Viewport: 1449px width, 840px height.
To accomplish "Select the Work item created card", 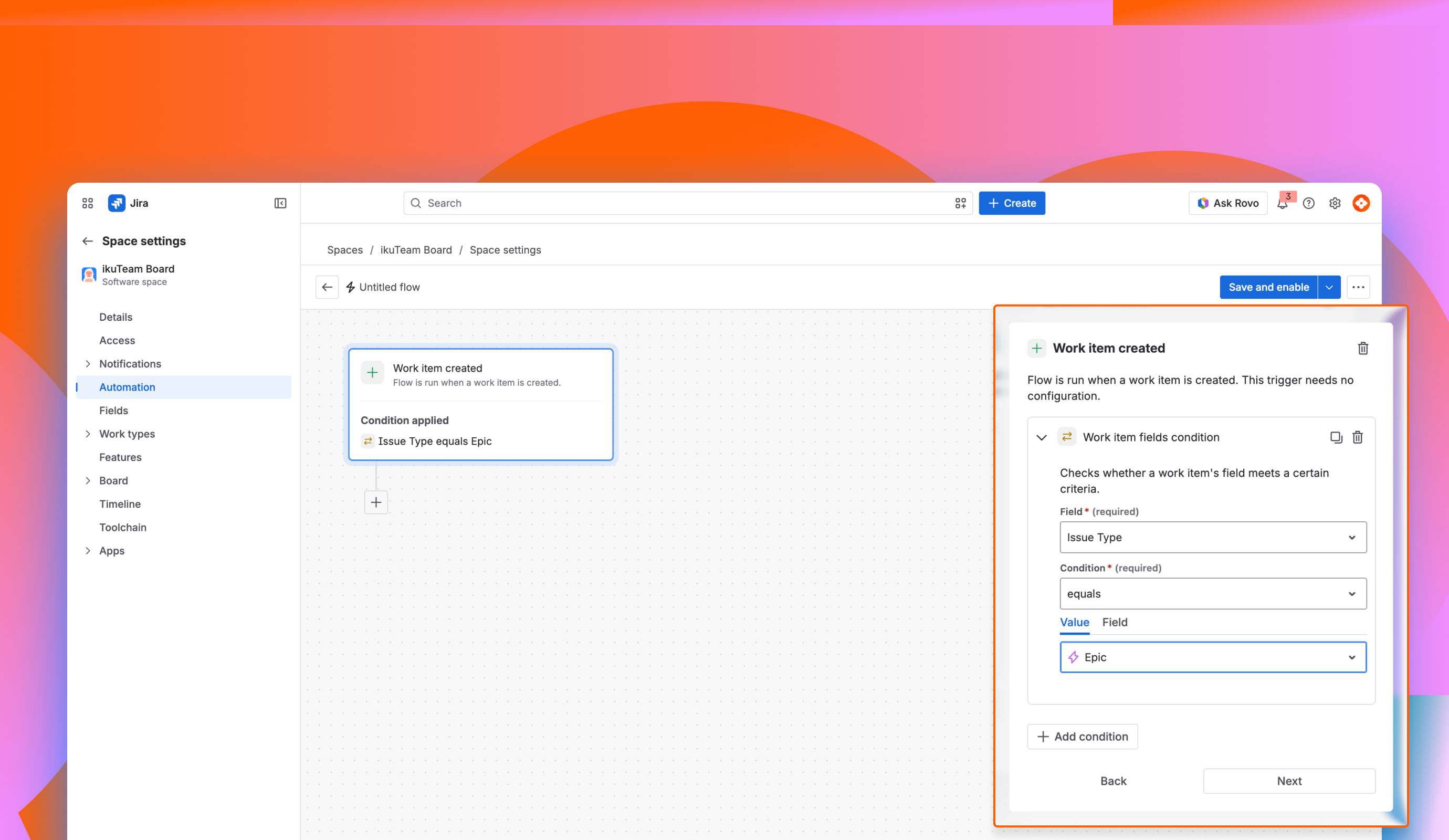I will coord(481,404).
